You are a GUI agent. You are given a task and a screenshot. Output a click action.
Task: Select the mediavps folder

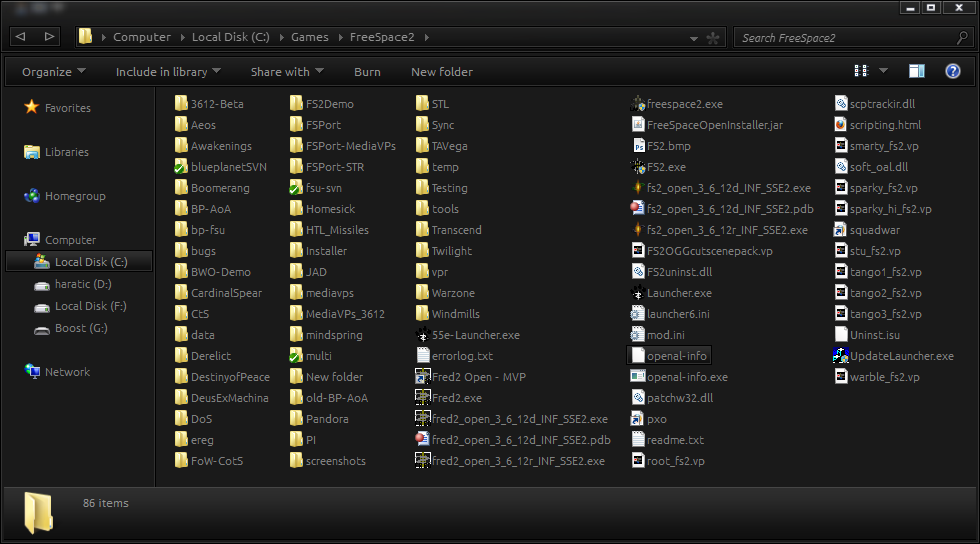point(322,293)
